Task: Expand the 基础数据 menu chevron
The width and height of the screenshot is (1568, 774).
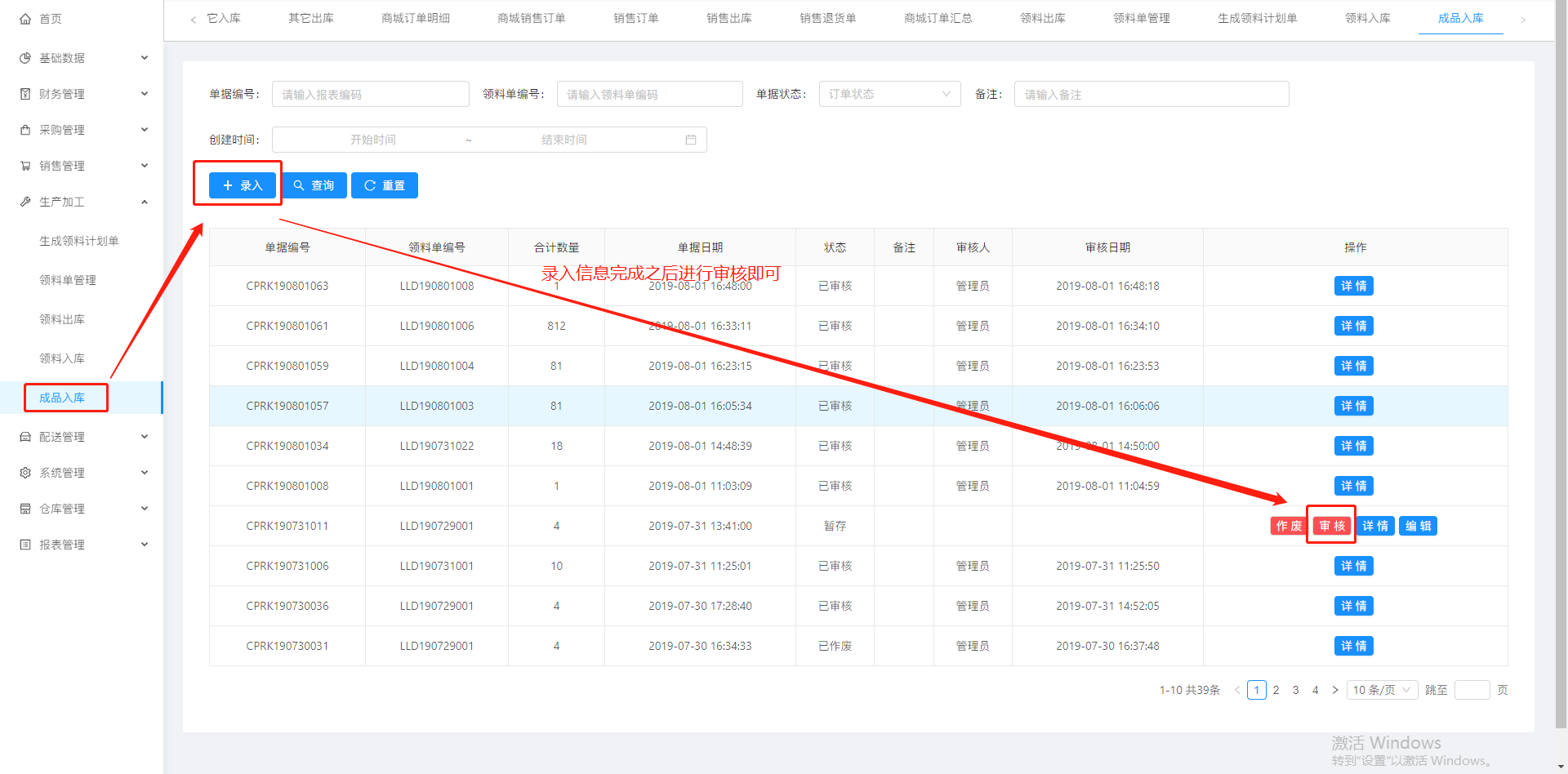Action: [145, 58]
